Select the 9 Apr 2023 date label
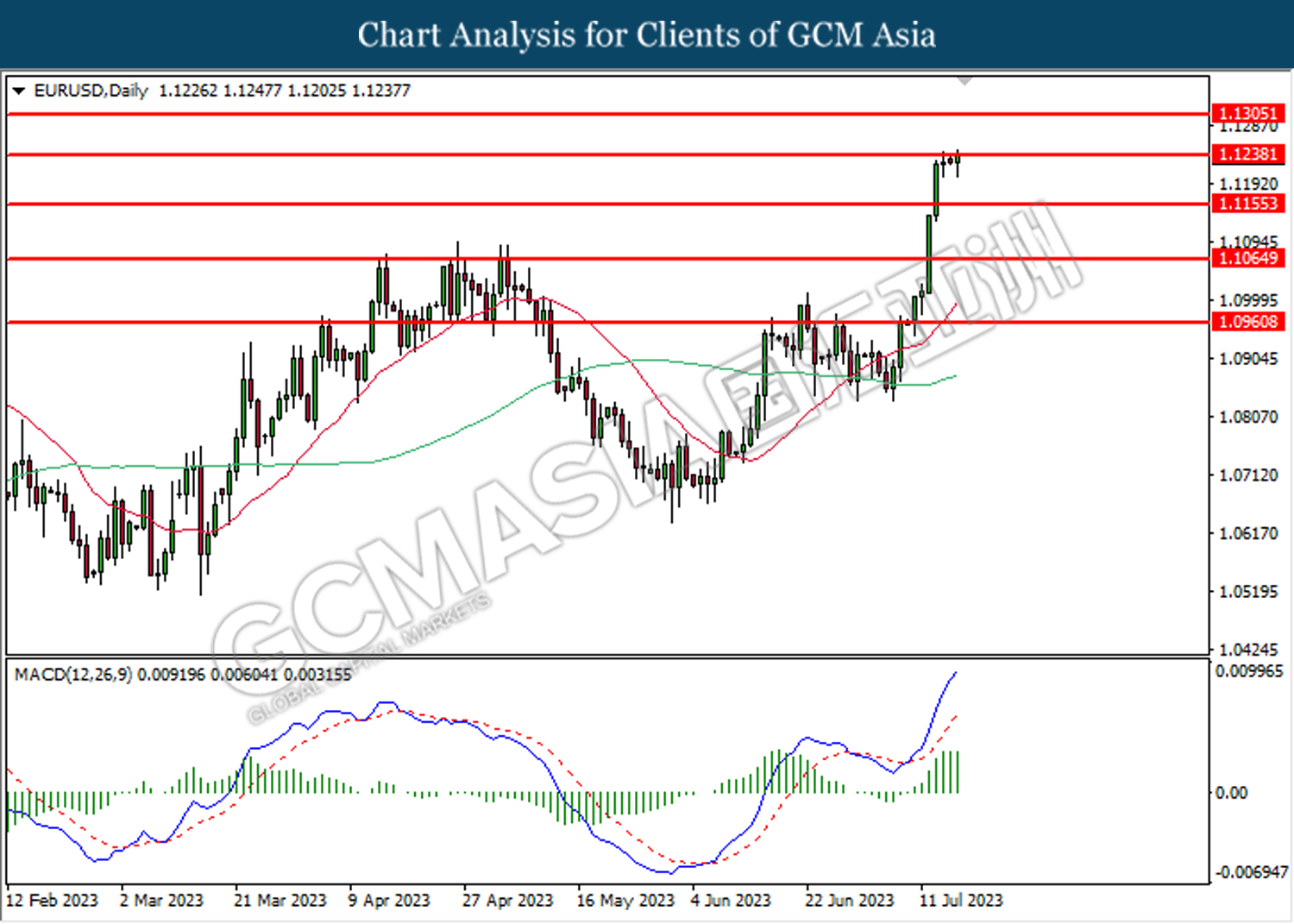The width and height of the screenshot is (1294, 924). [389, 901]
